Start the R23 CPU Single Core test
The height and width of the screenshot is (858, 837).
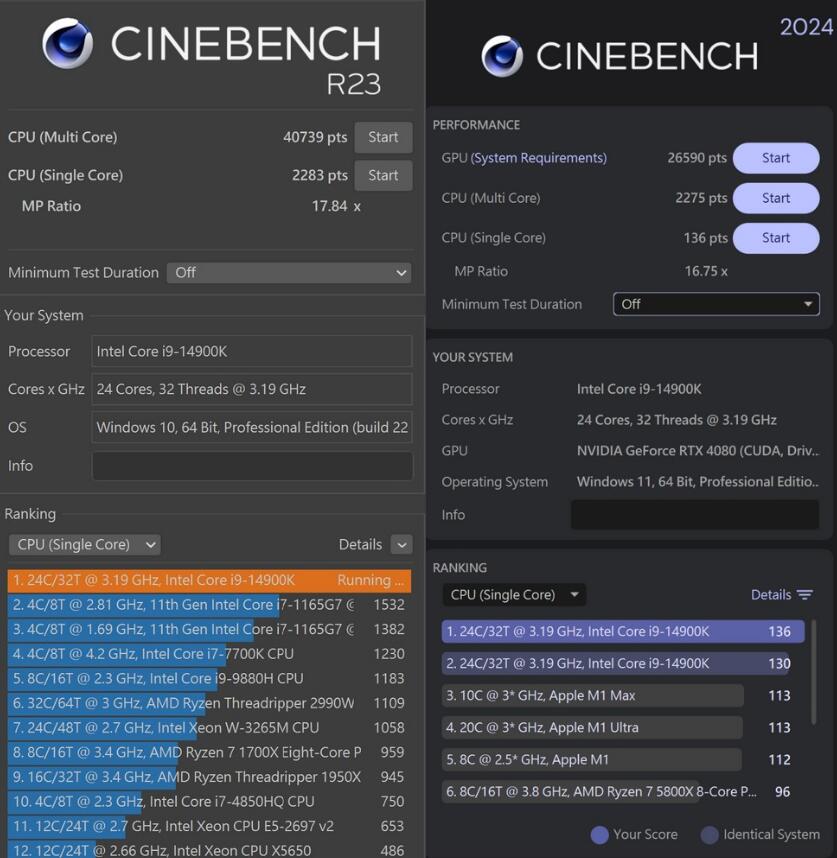point(383,176)
